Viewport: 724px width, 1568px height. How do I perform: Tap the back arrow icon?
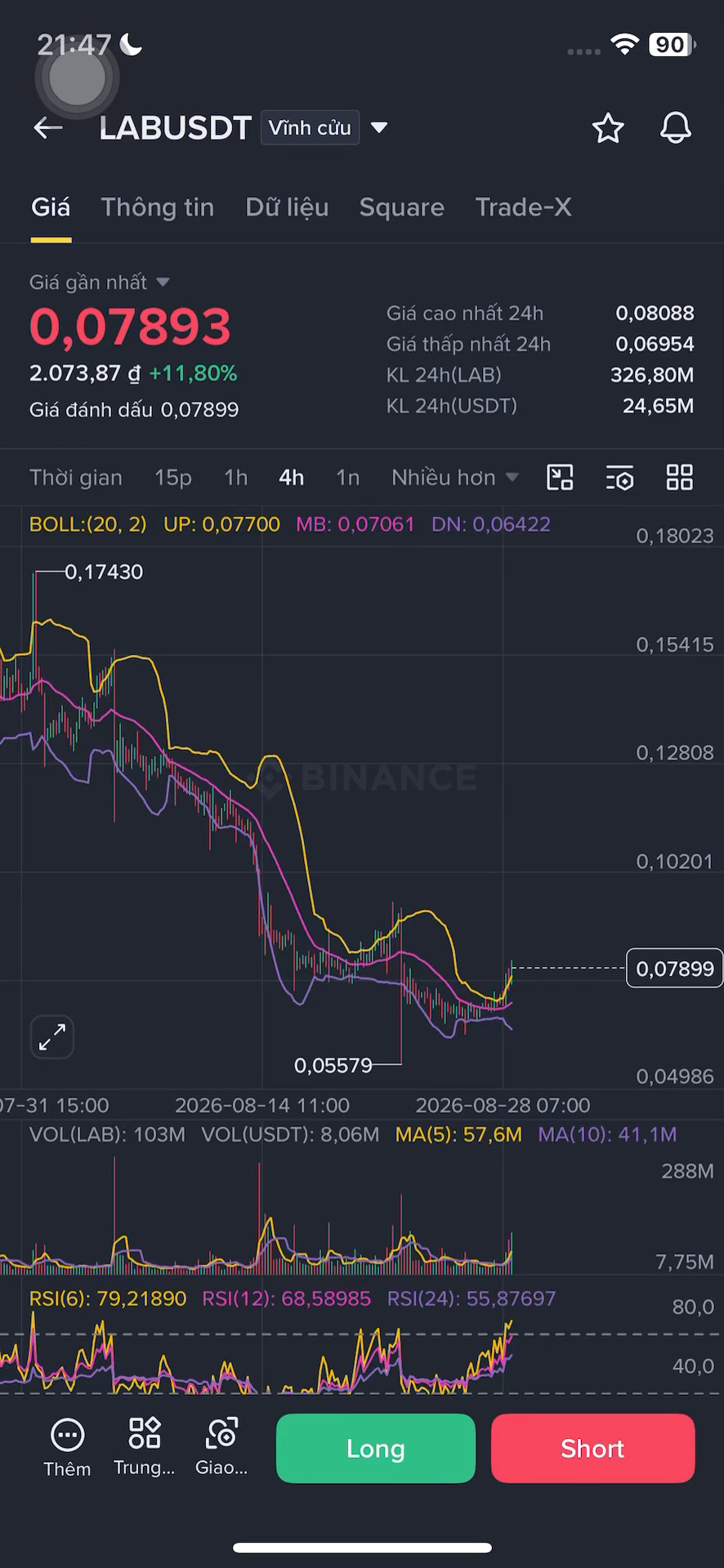point(48,127)
